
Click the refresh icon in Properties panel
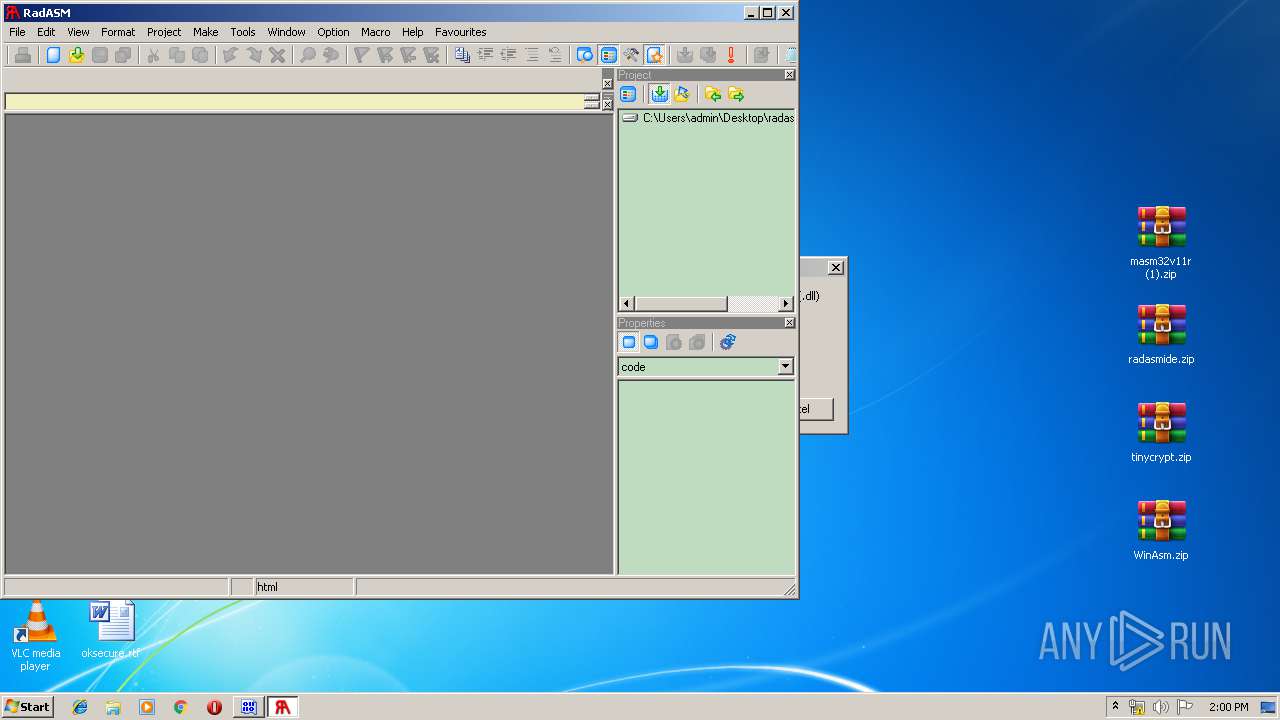click(x=727, y=342)
